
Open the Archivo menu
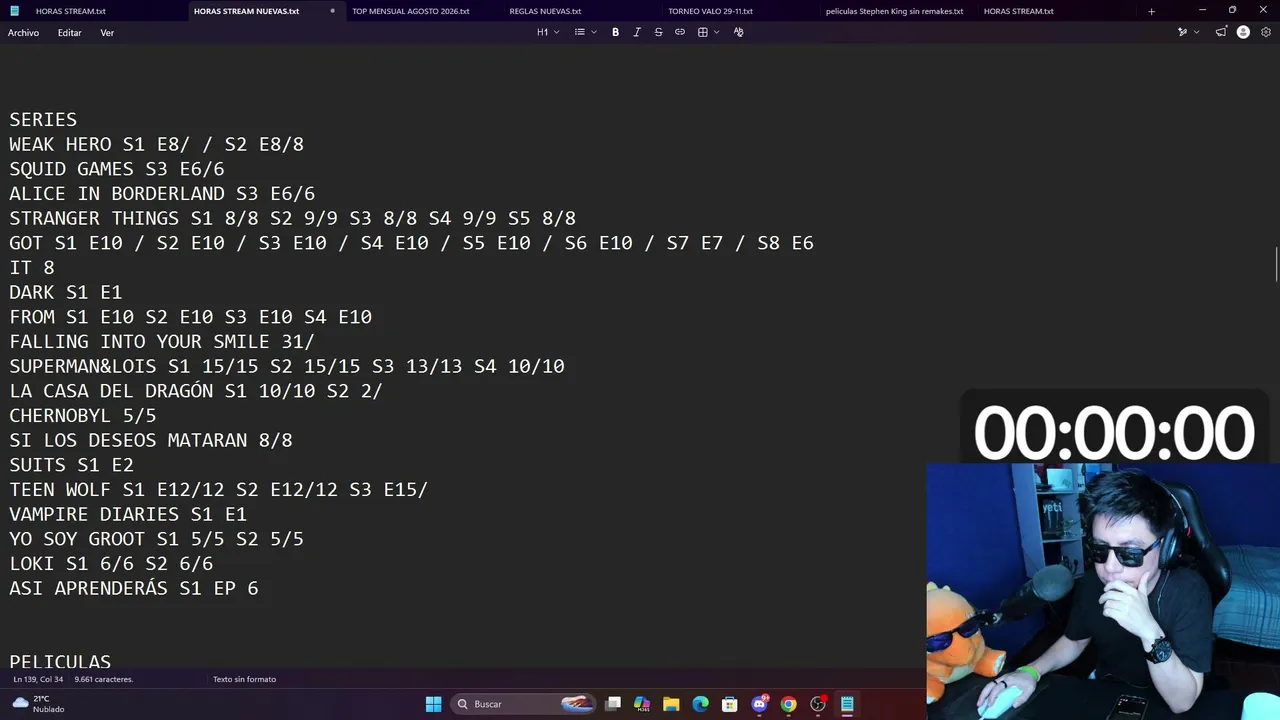click(24, 33)
